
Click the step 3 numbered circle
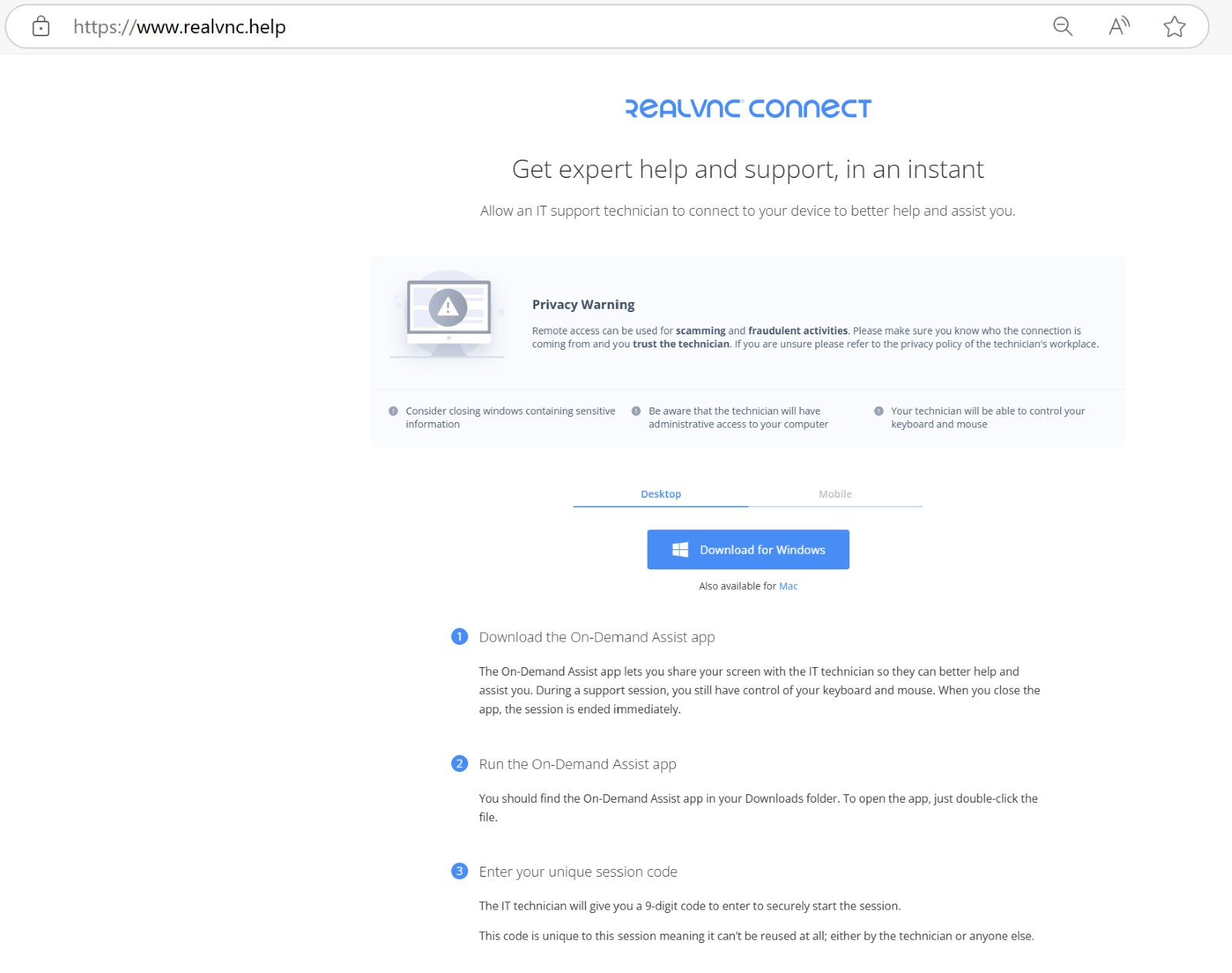[460, 871]
